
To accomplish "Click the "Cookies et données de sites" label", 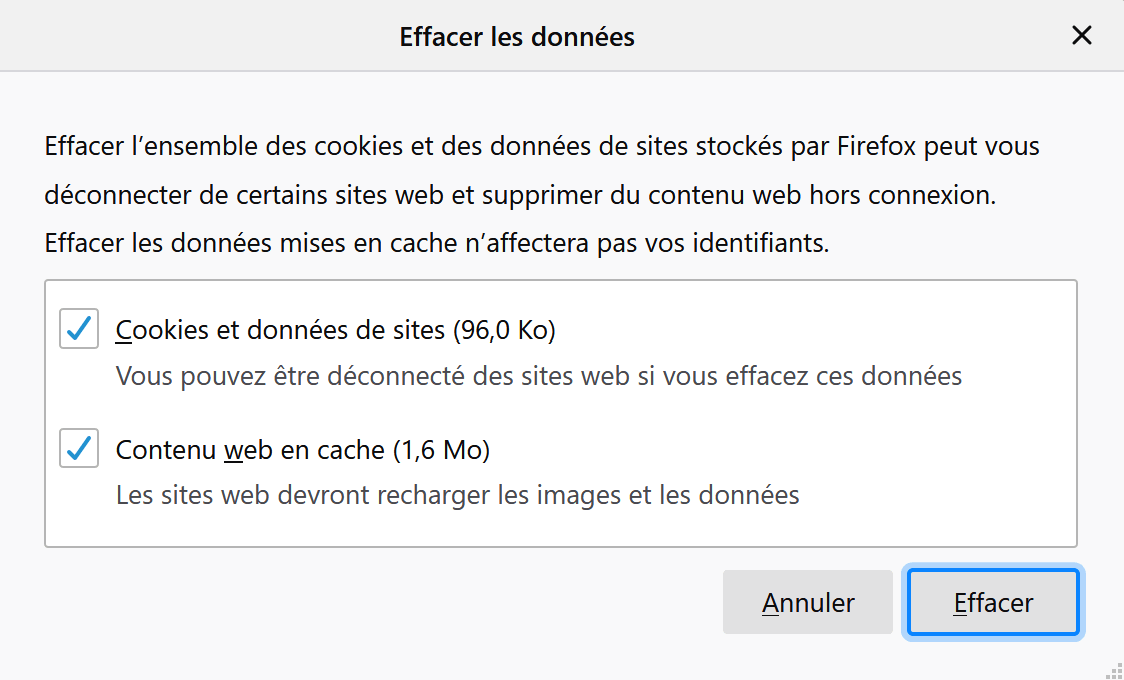I will click(280, 329).
